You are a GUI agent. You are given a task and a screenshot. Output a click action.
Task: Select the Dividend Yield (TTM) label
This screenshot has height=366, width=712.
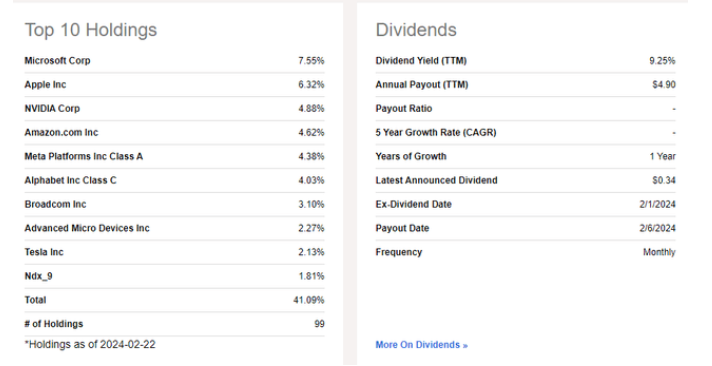tap(421, 61)
